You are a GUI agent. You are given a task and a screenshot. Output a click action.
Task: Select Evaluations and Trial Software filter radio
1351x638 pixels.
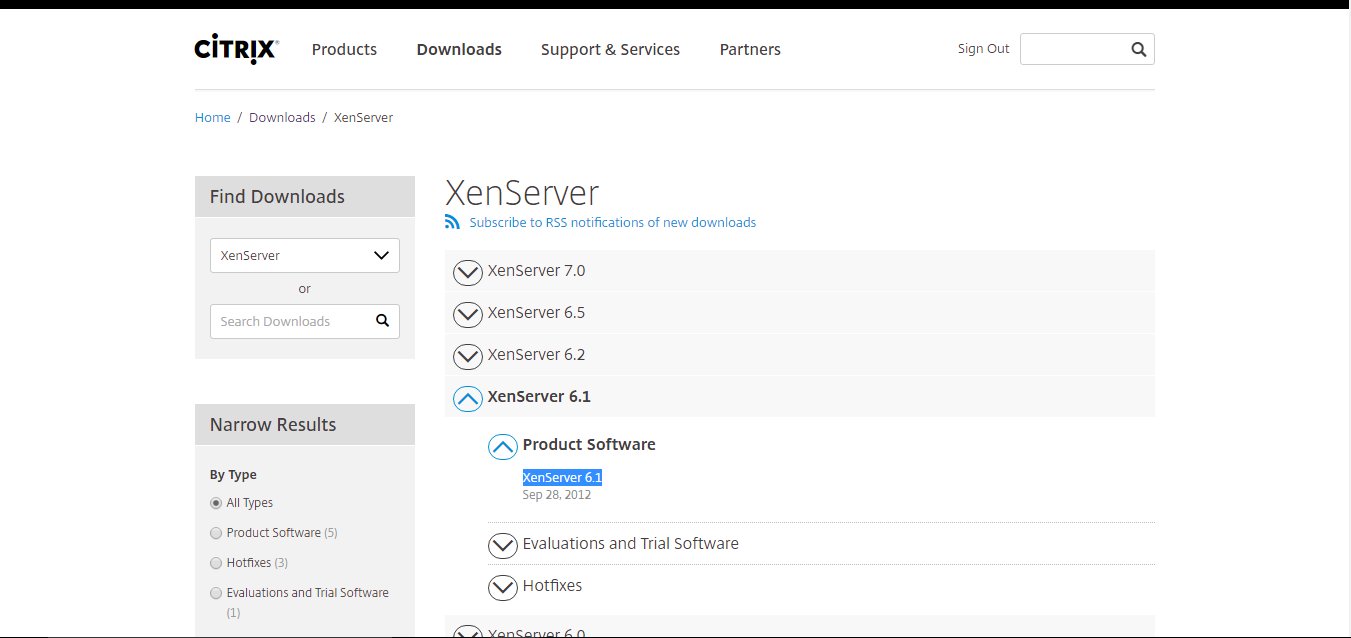(x=216, y=593)
